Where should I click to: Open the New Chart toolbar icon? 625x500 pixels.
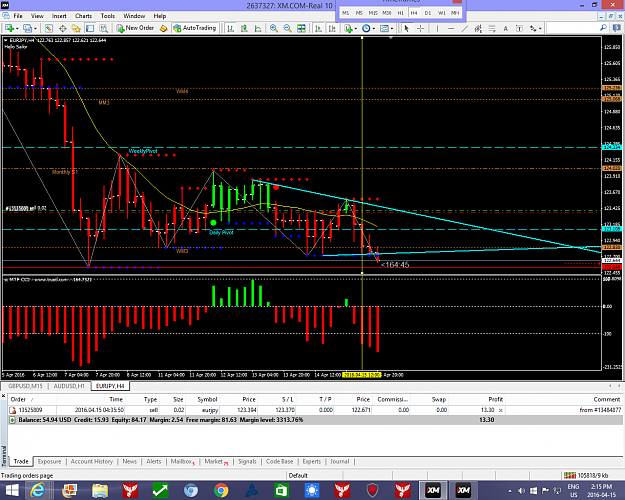[x=9, y=28]
